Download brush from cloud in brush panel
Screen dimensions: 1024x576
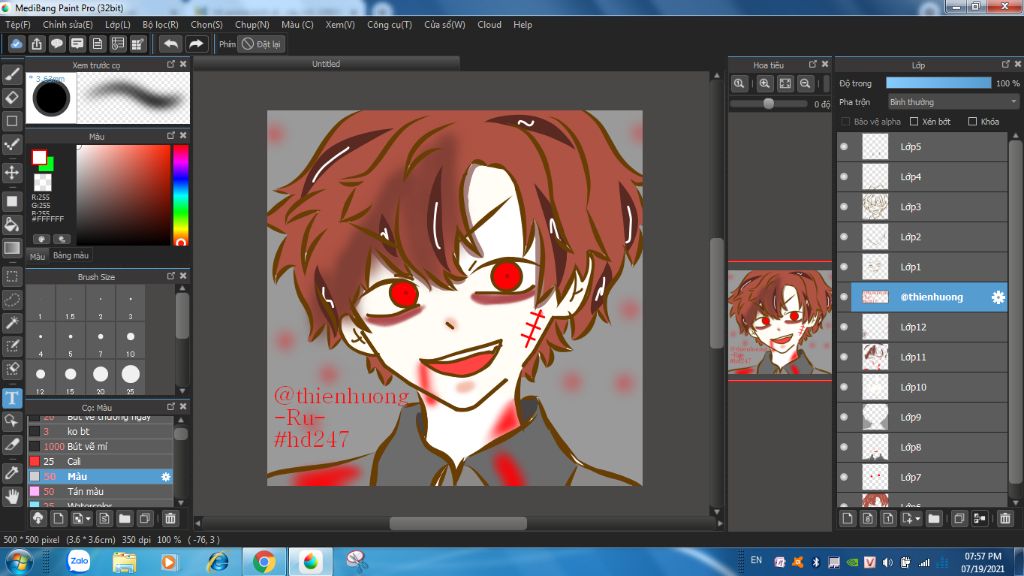point(38,519)
